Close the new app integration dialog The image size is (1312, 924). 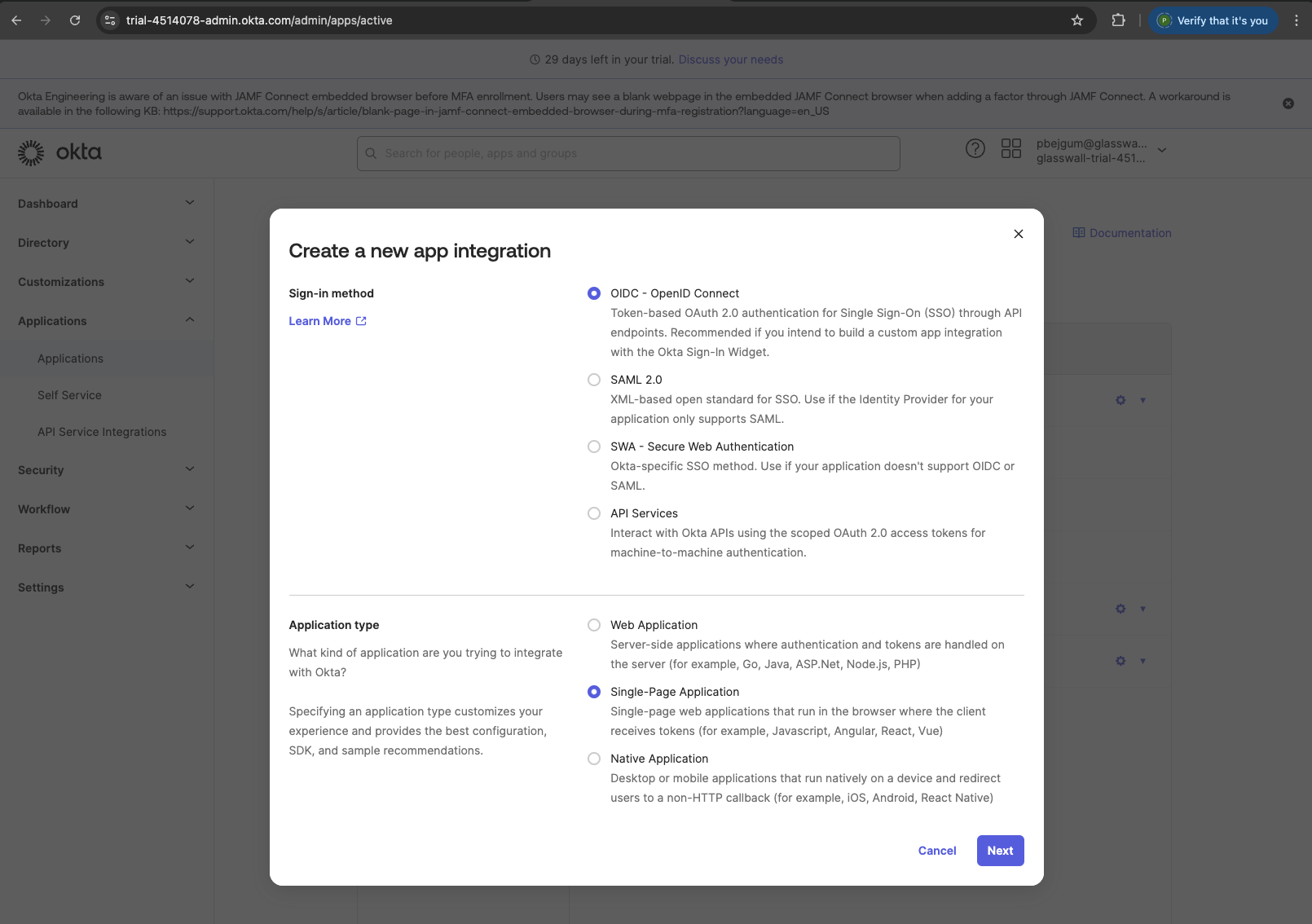coord(1019,234)
